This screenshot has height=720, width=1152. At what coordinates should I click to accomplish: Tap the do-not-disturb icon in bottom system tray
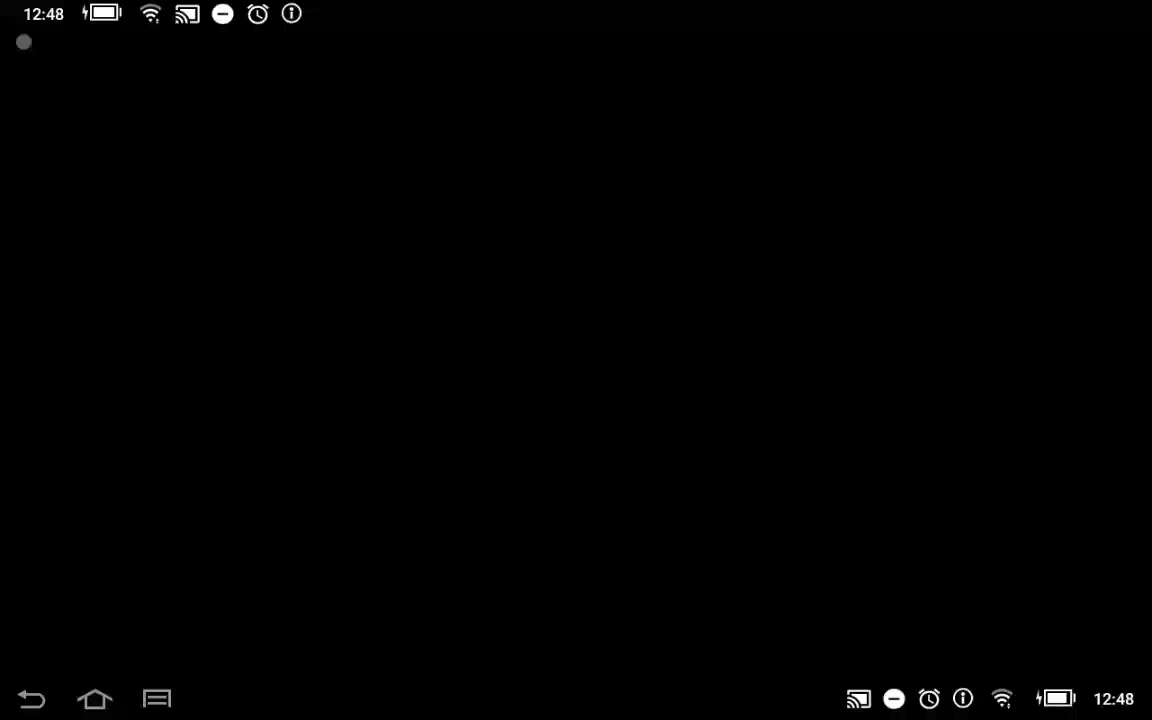[894, 699]
